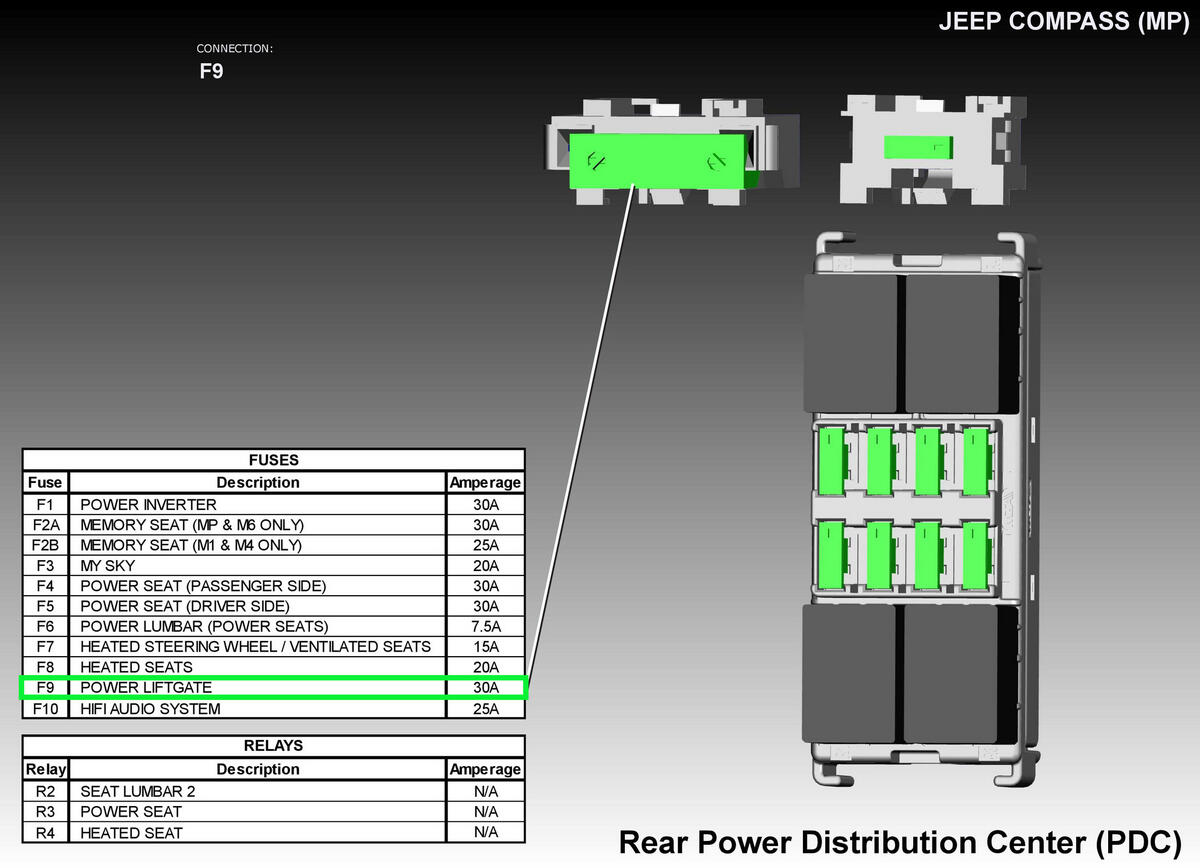Select the 'F2A' fuse cell

pyautogui.click(x=45, y=524)
